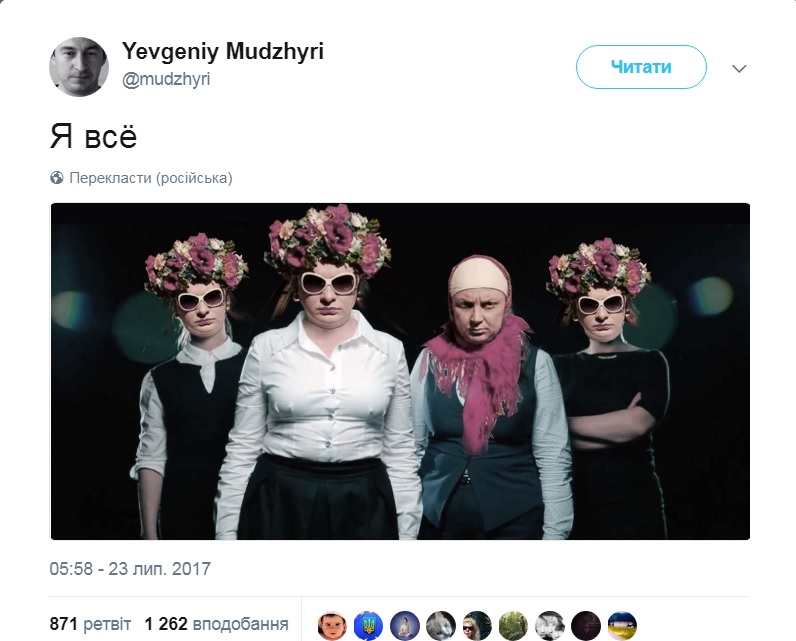The image size is (796, 641).
Task: Open the 05:58 - 23 лип. 2017 timestamp
Action: 130,569
